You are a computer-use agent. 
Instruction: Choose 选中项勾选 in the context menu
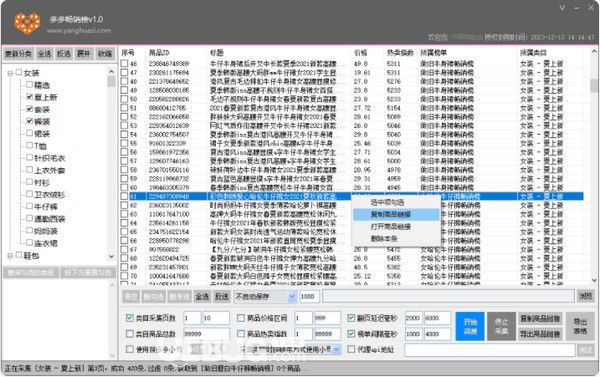(x=396, y=202)
